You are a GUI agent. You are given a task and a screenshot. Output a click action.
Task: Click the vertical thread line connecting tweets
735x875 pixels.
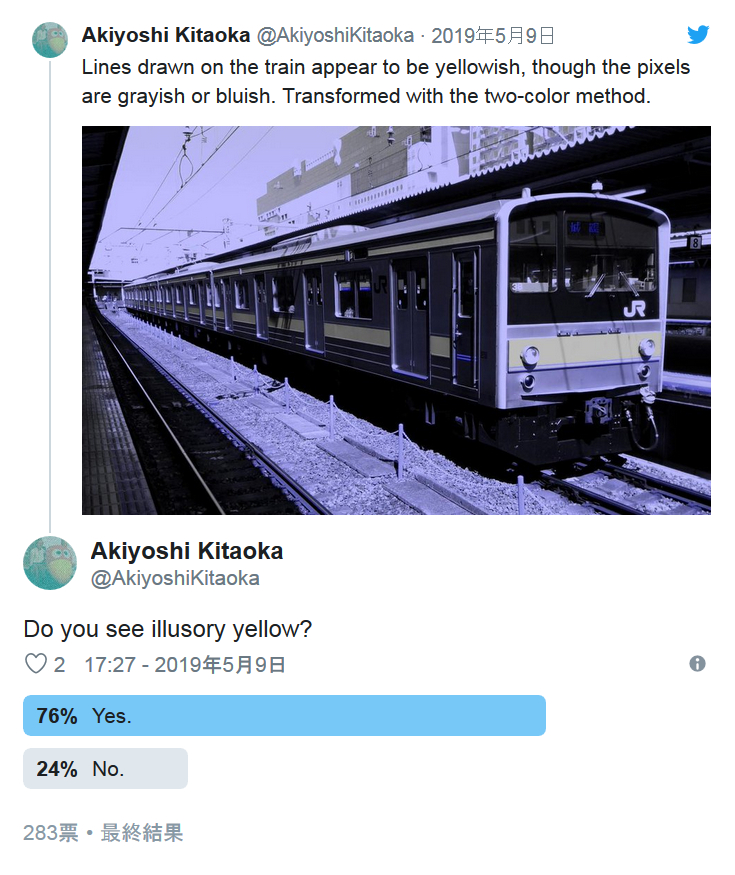50,296
